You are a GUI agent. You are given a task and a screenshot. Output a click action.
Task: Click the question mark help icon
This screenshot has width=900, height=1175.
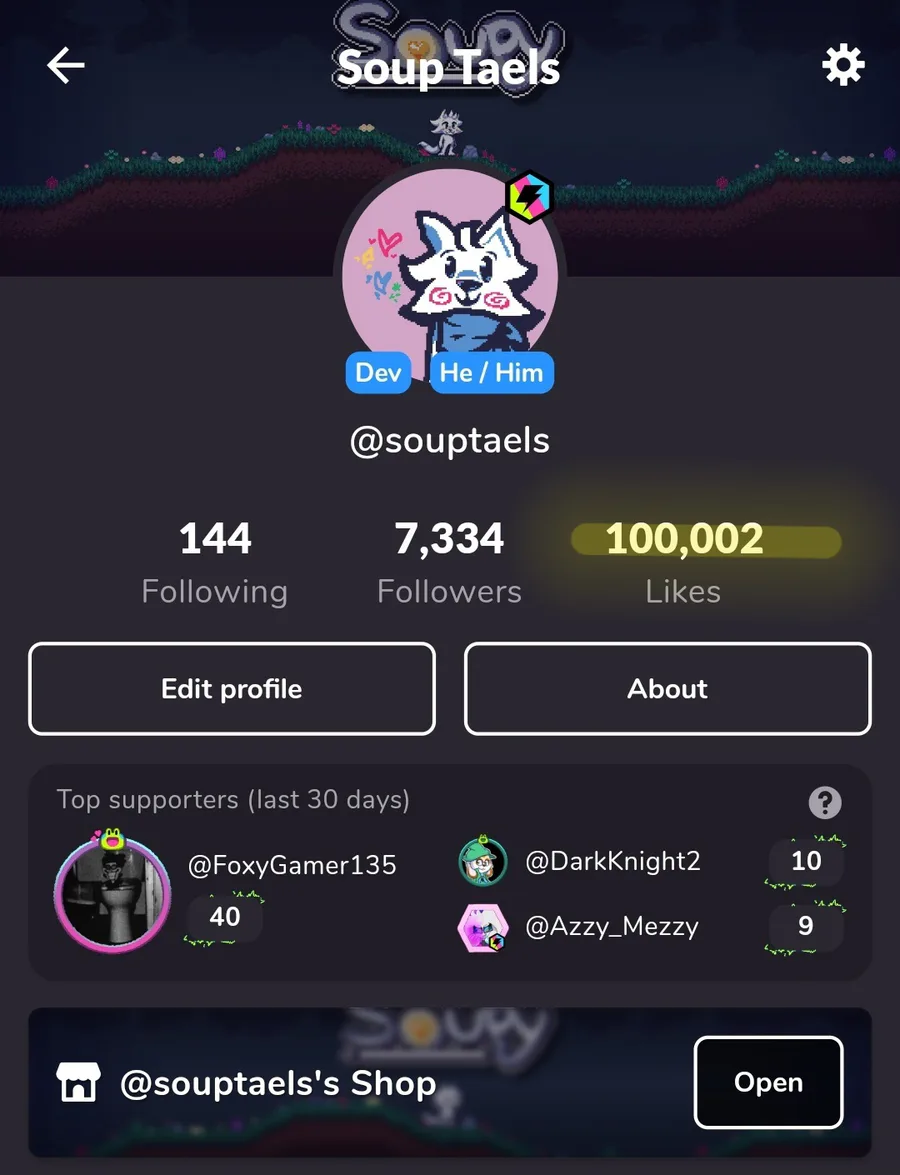[825, 802]
